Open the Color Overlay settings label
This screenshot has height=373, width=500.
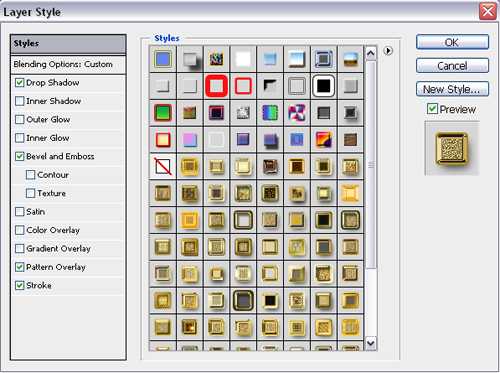(53, 230)
